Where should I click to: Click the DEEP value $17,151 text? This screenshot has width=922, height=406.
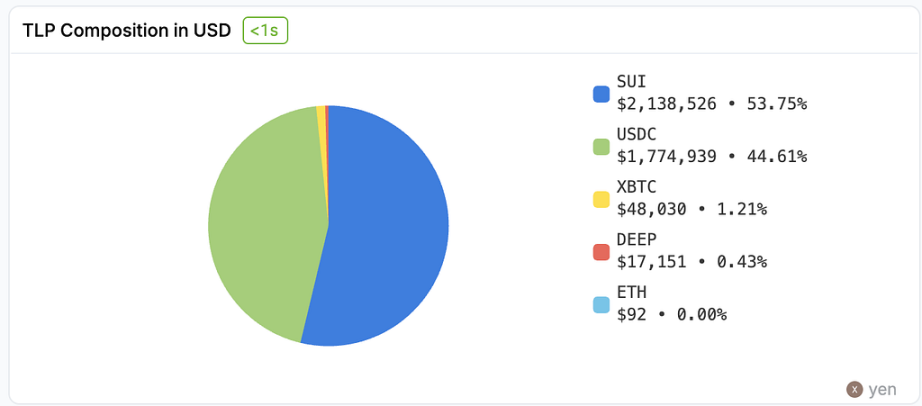[654, 261]
